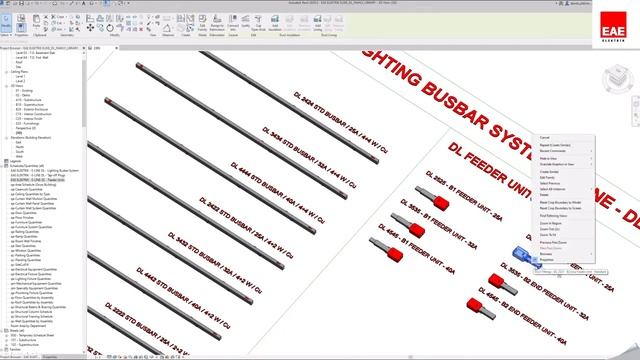Choose Properties in the context menu
Screen dimensions: 640x360
[x=547, y=260]
